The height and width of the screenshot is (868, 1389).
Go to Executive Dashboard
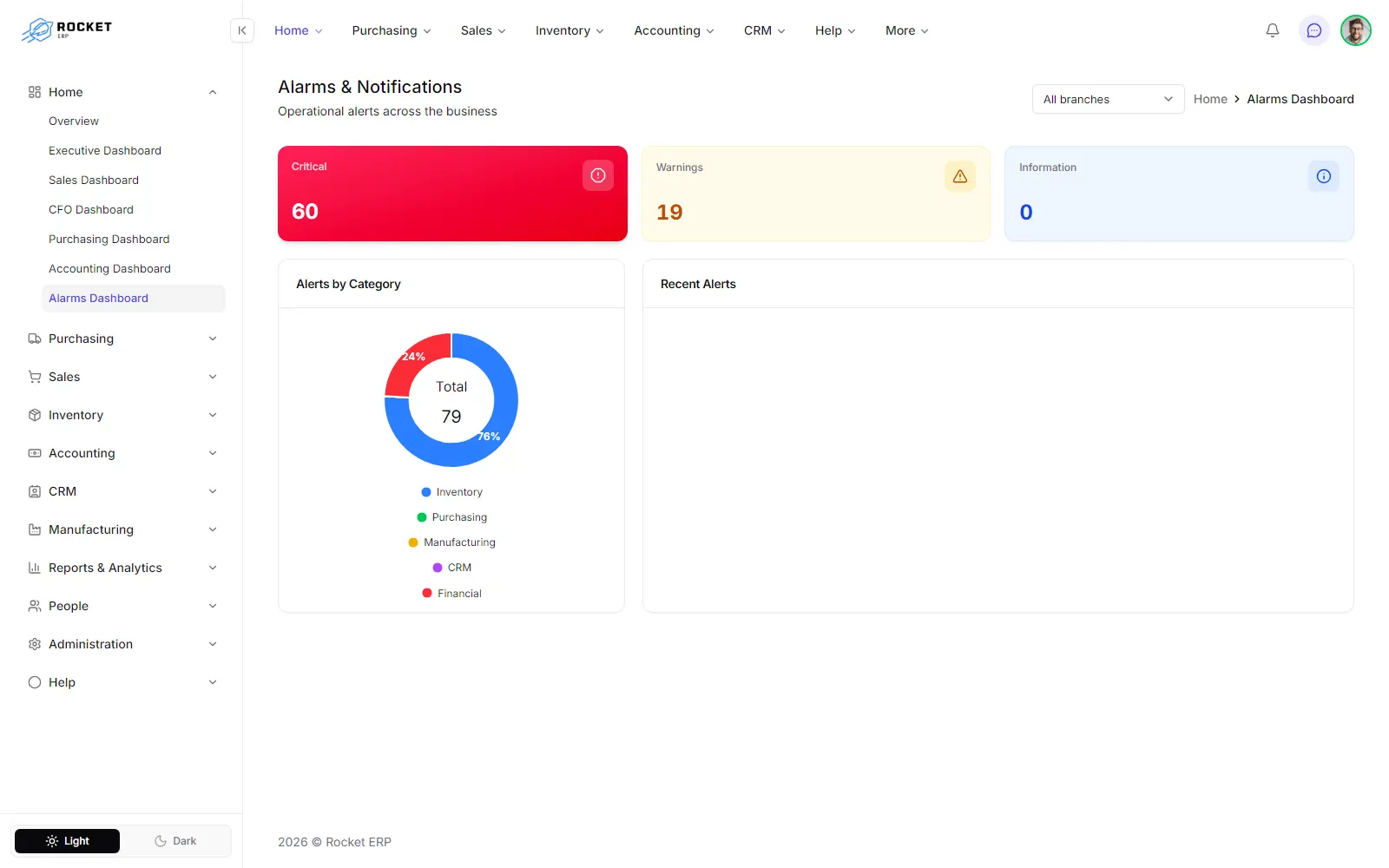click(x=105, y=150)
